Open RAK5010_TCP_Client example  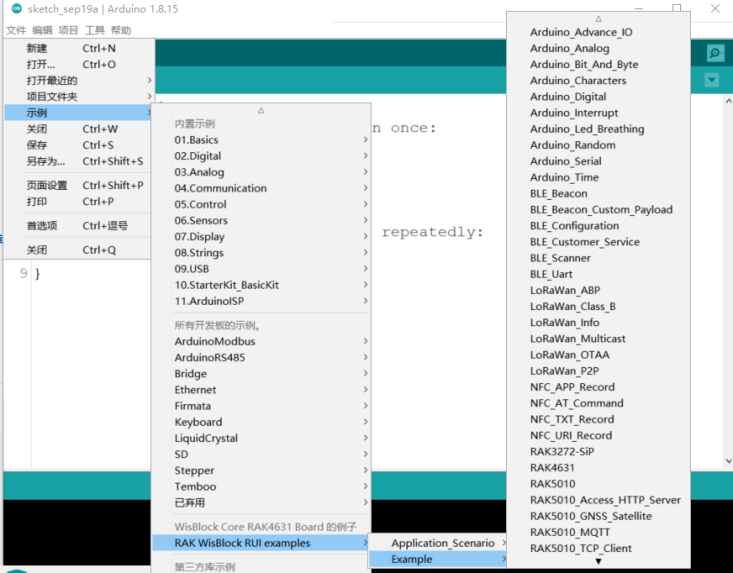pyautogui.click(x=598, y=548)
